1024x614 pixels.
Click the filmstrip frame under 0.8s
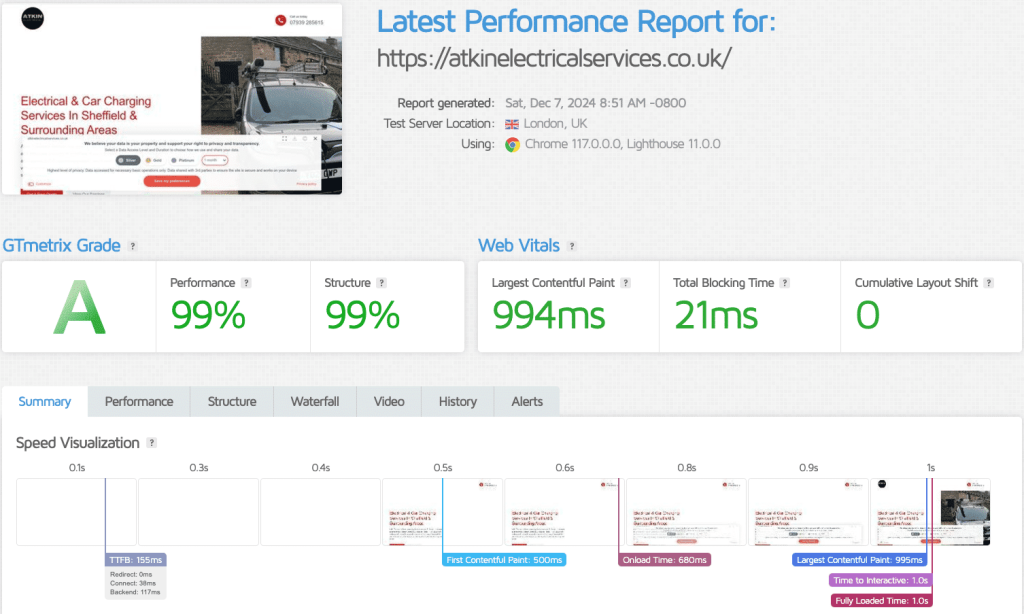click(687, 512)
